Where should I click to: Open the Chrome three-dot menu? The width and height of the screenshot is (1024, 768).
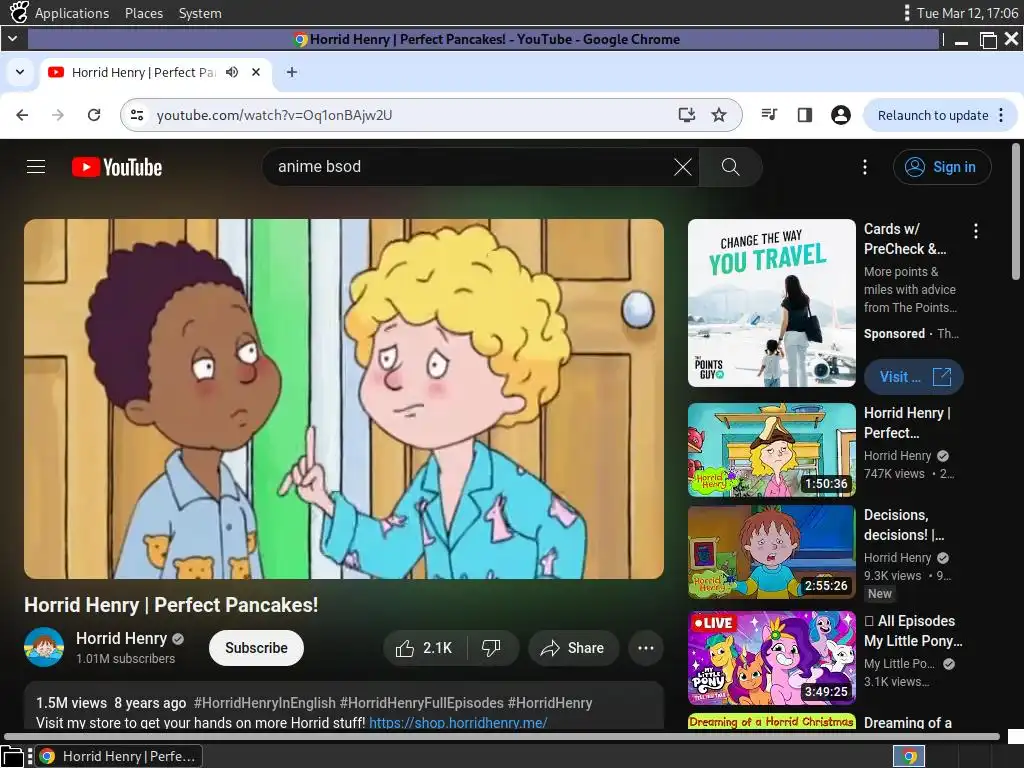pos(1001,115)
